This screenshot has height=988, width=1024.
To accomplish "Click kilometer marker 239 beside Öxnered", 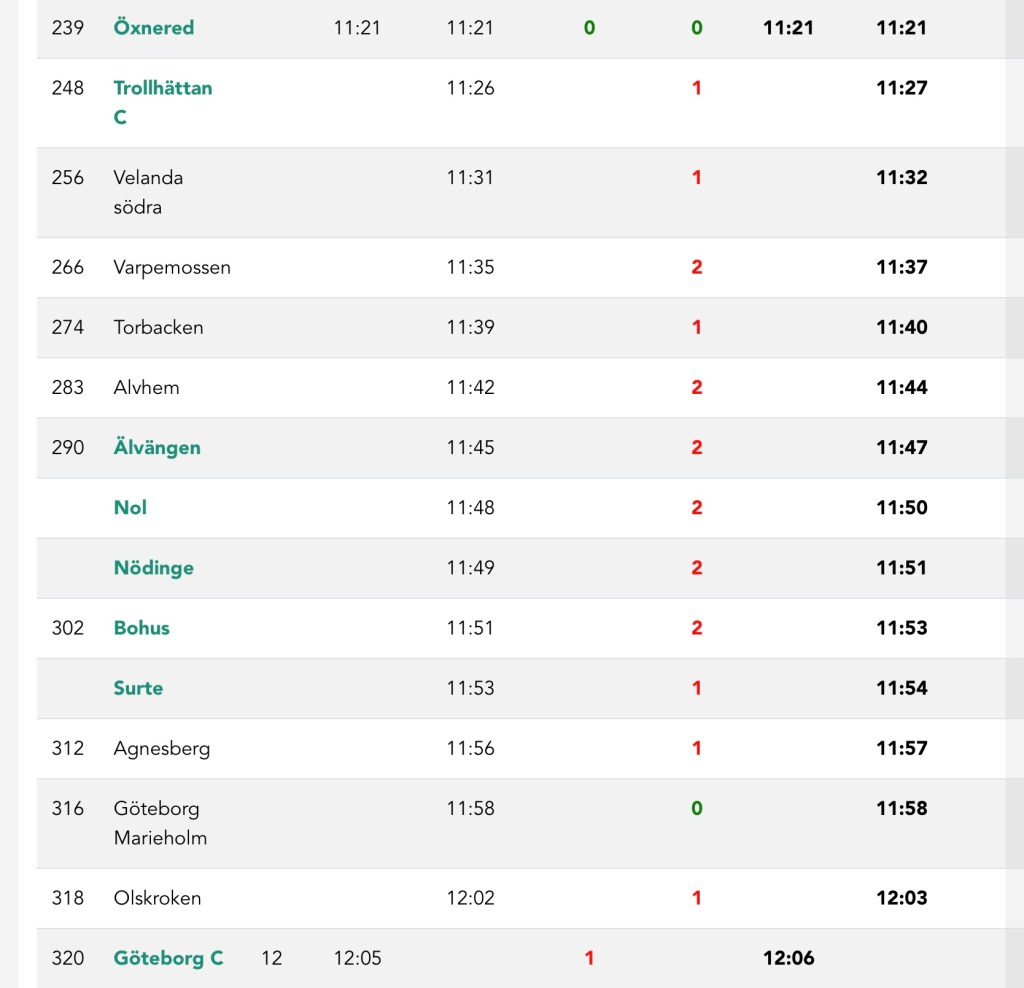I will click(x=68, y=28).
